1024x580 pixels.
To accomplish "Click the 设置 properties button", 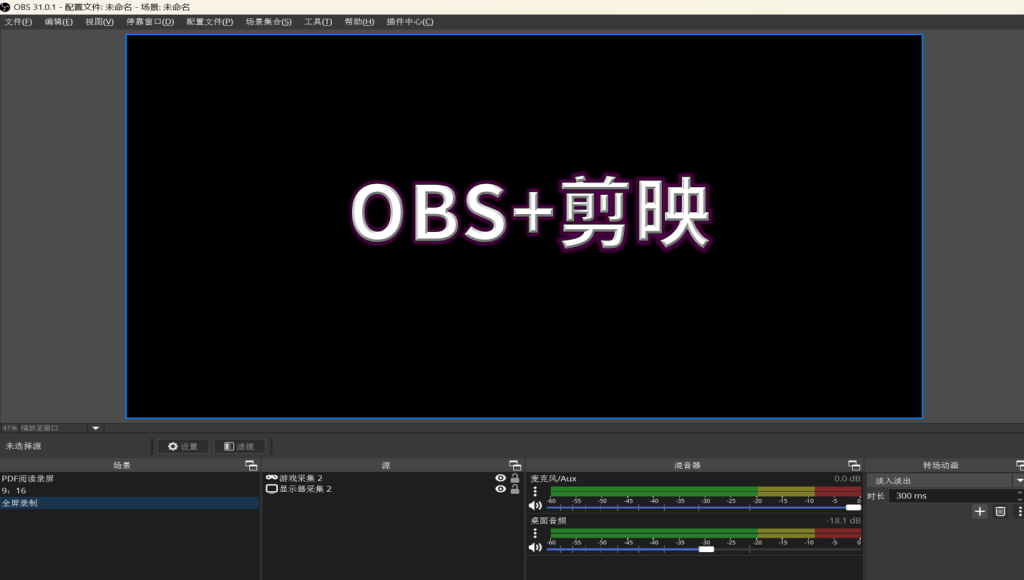I will (x=183, y=446).
